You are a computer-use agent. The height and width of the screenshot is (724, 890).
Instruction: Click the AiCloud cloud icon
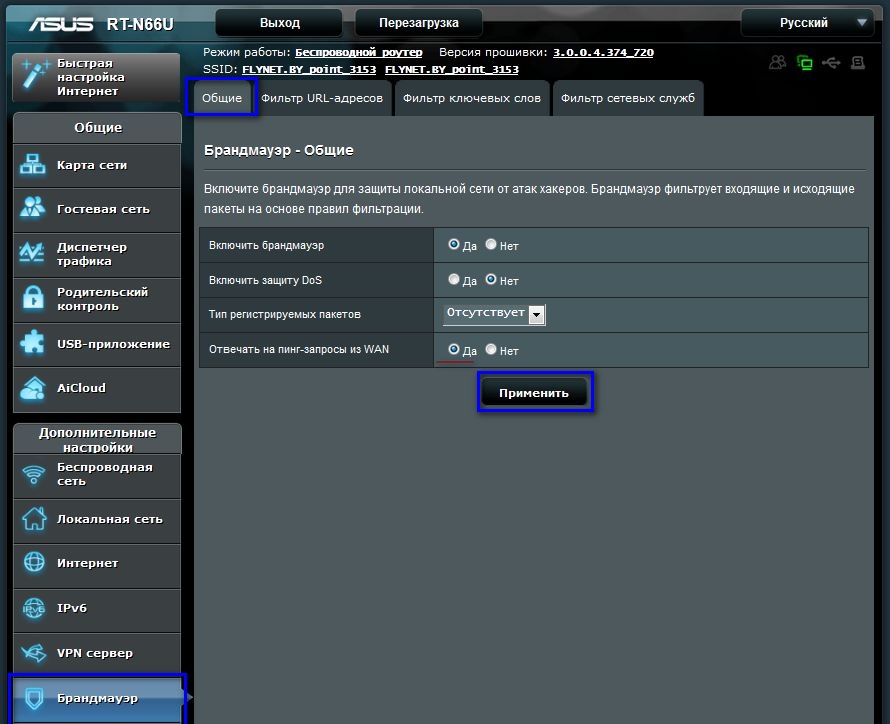[32, 389]
